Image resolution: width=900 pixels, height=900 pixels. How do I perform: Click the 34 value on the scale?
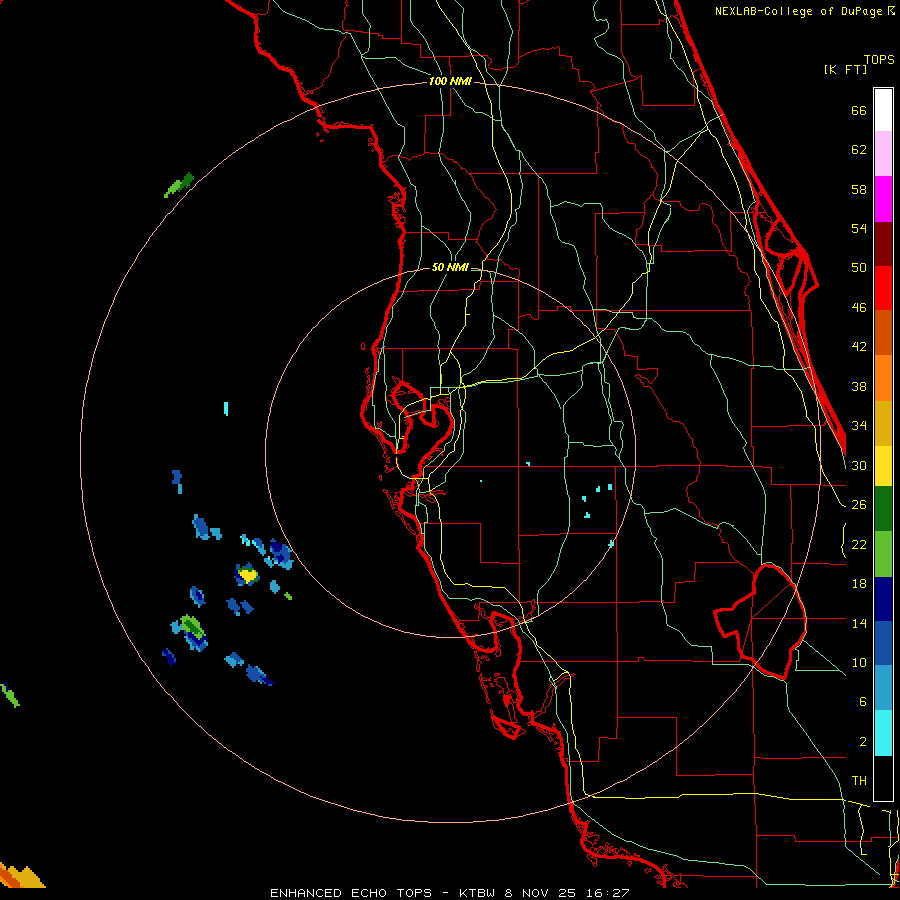(859, 426)
